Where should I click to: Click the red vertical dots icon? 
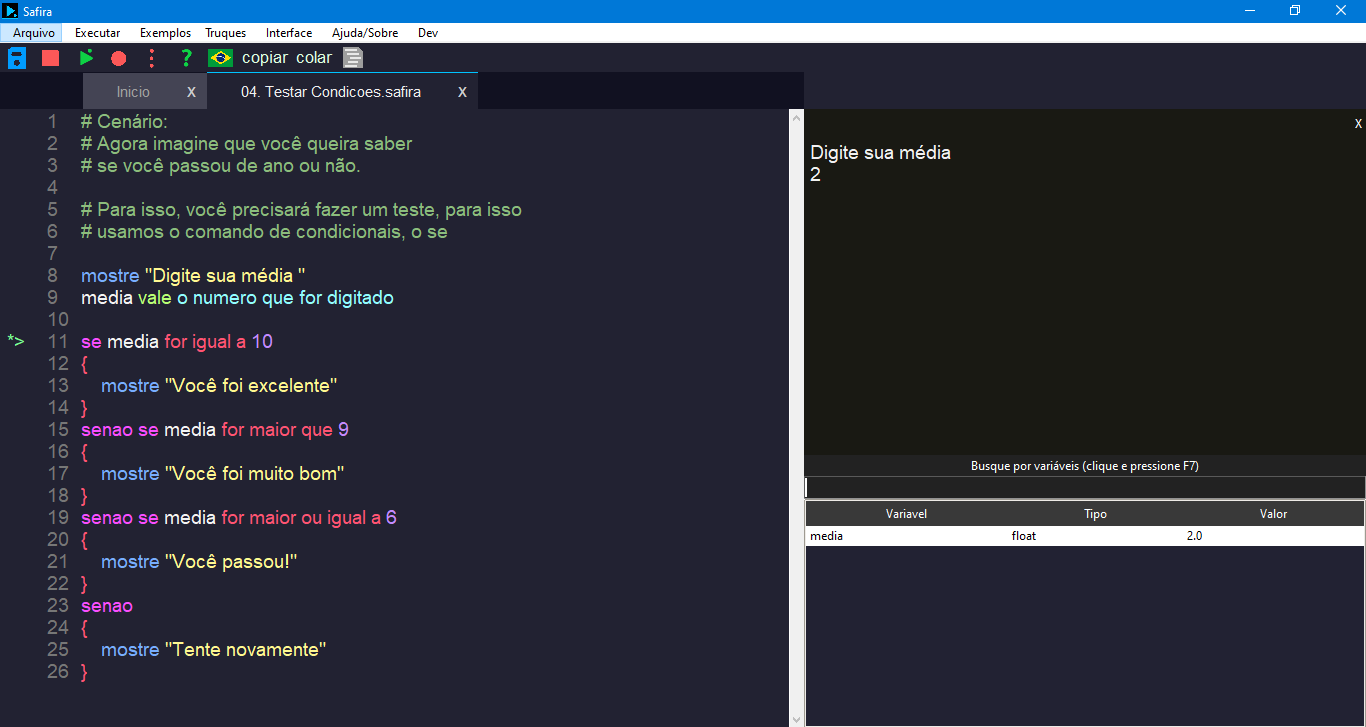coord(152,58)
